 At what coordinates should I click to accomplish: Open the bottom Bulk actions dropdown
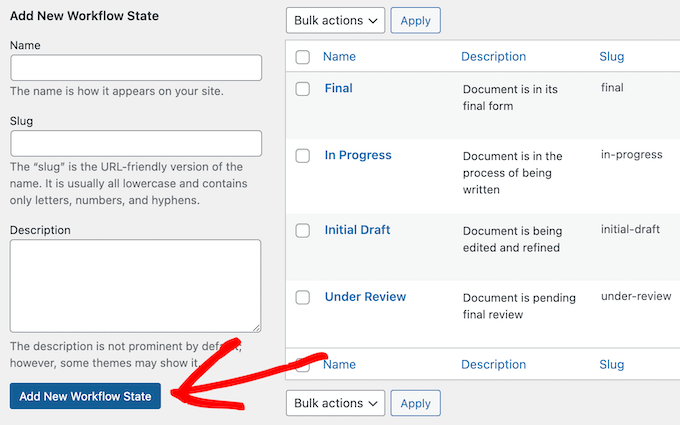(335, 403)
